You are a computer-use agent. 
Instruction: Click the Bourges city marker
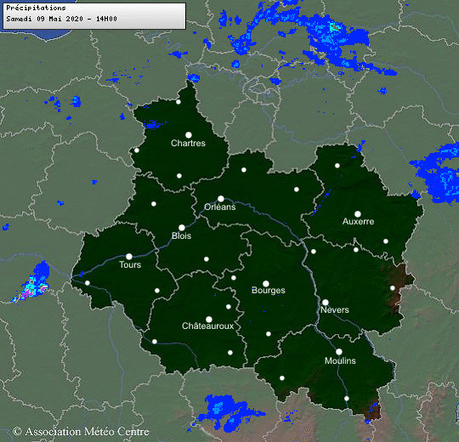[266, 284]
